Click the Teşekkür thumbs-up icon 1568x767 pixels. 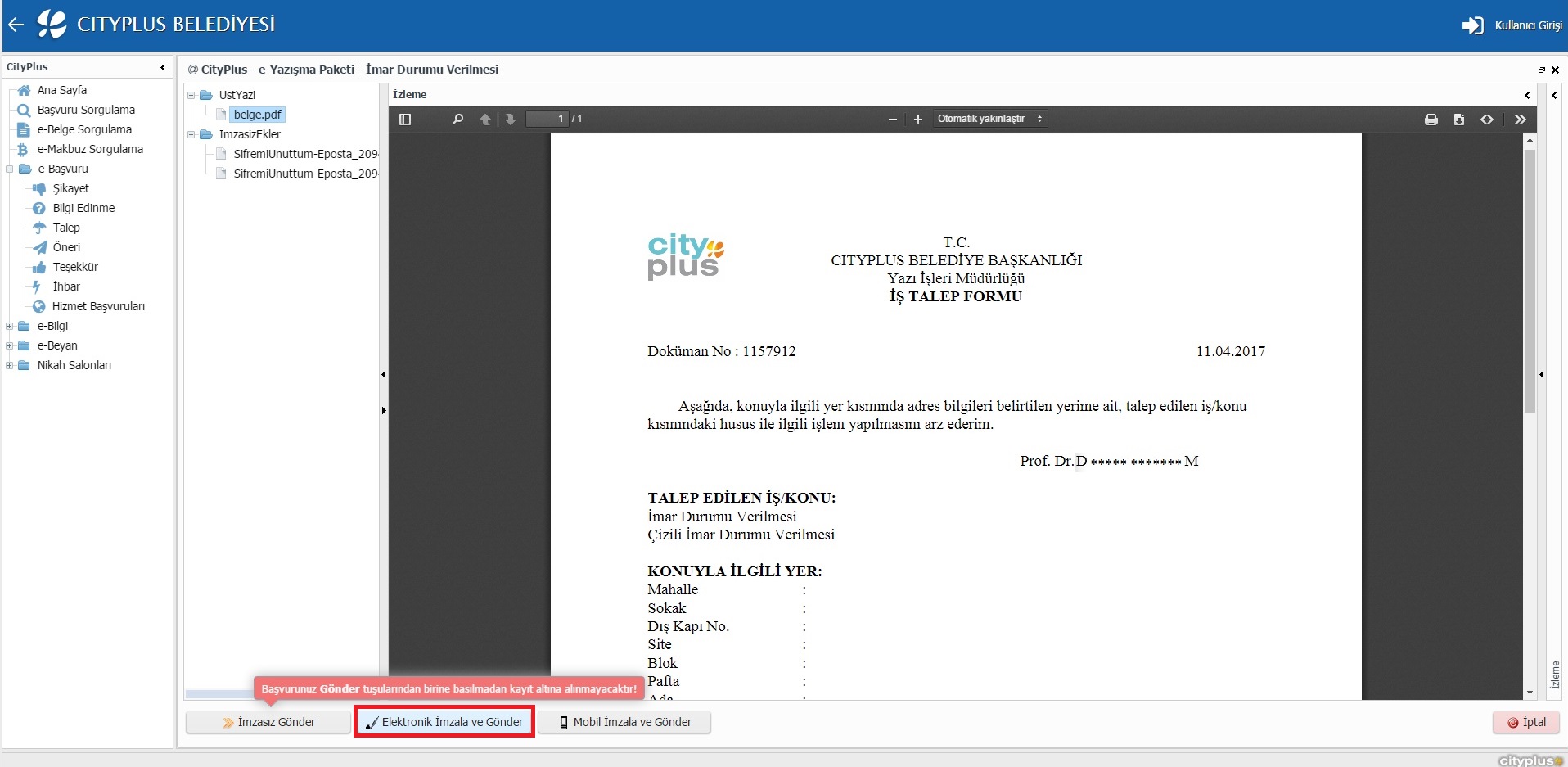tap(38, 267)
